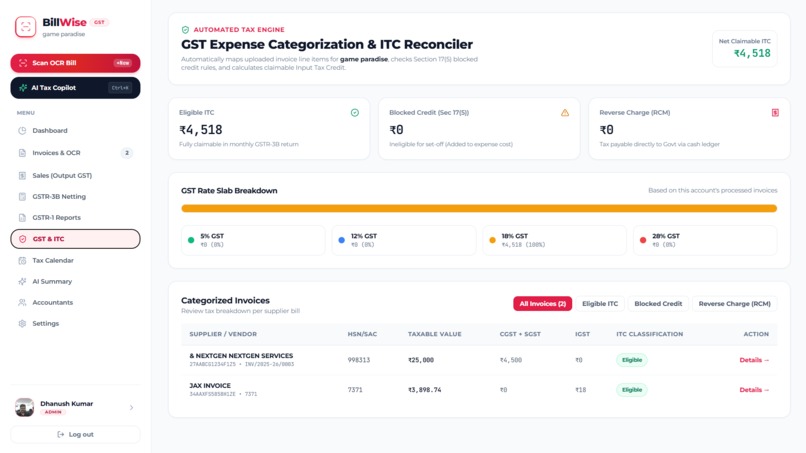Click the orange 18% GST dot

492,240
